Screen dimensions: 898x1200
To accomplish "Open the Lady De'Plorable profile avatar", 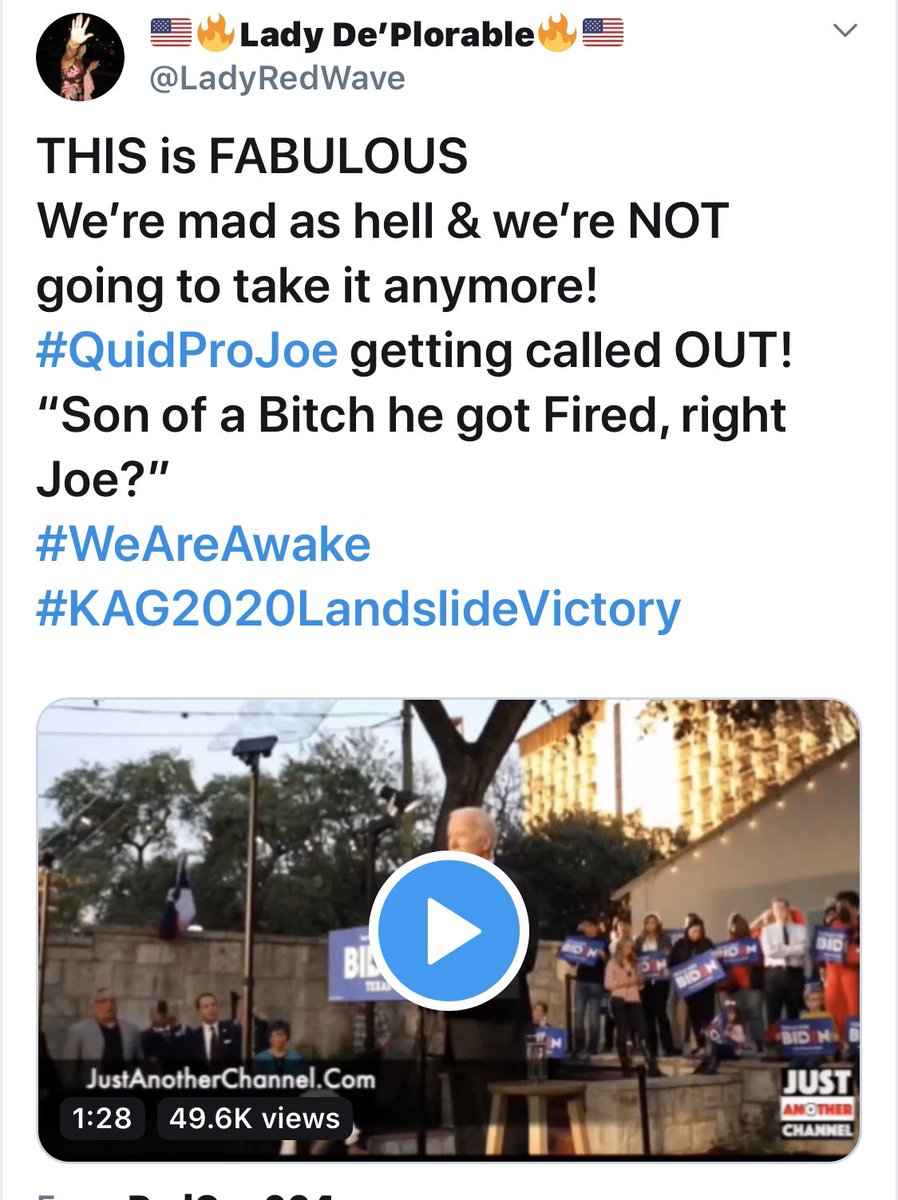I will click(x=80, y=57).
